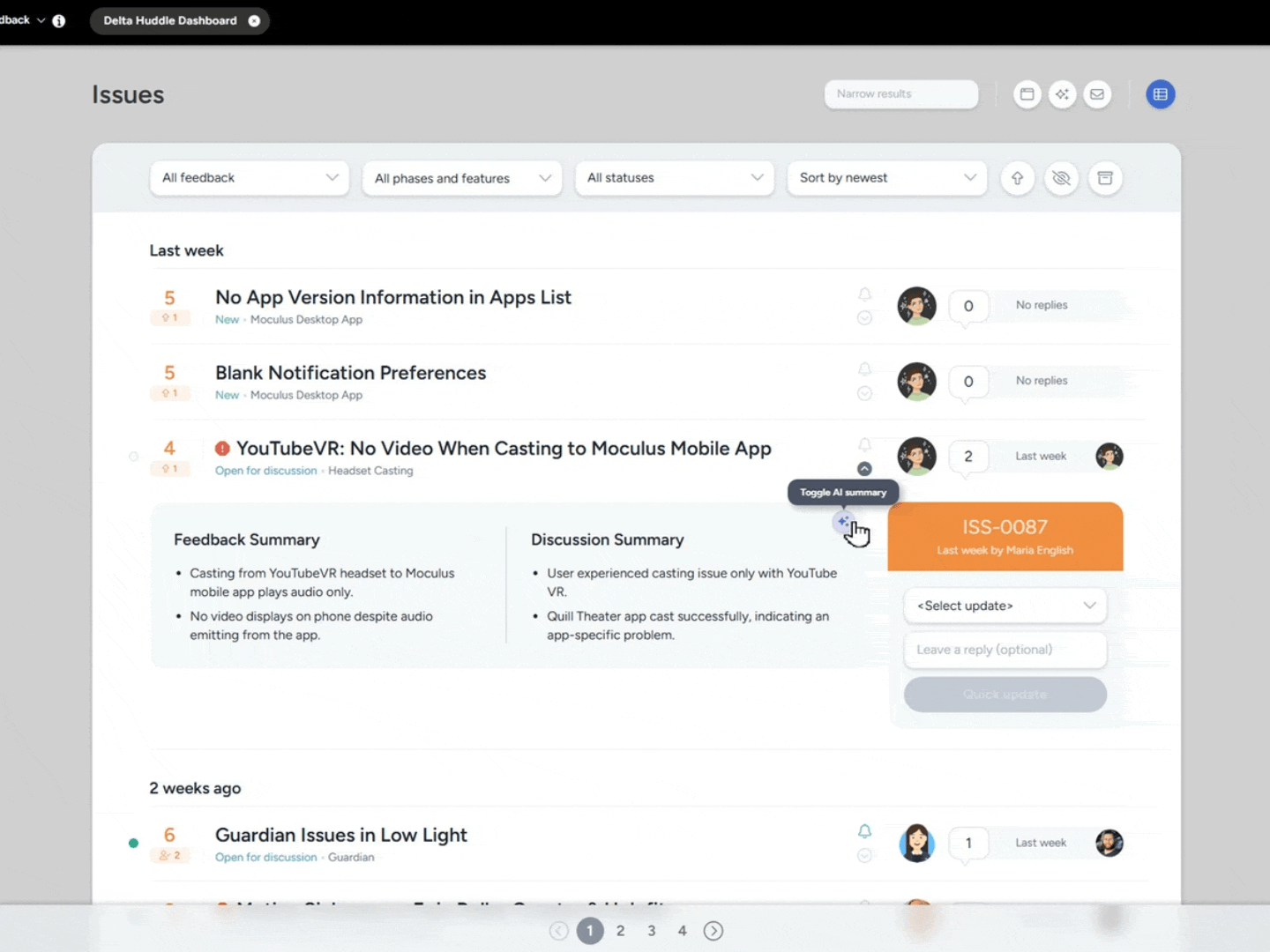
Task: Collapse the AI summary with the chevron toggle
Action: pos(864,468)
